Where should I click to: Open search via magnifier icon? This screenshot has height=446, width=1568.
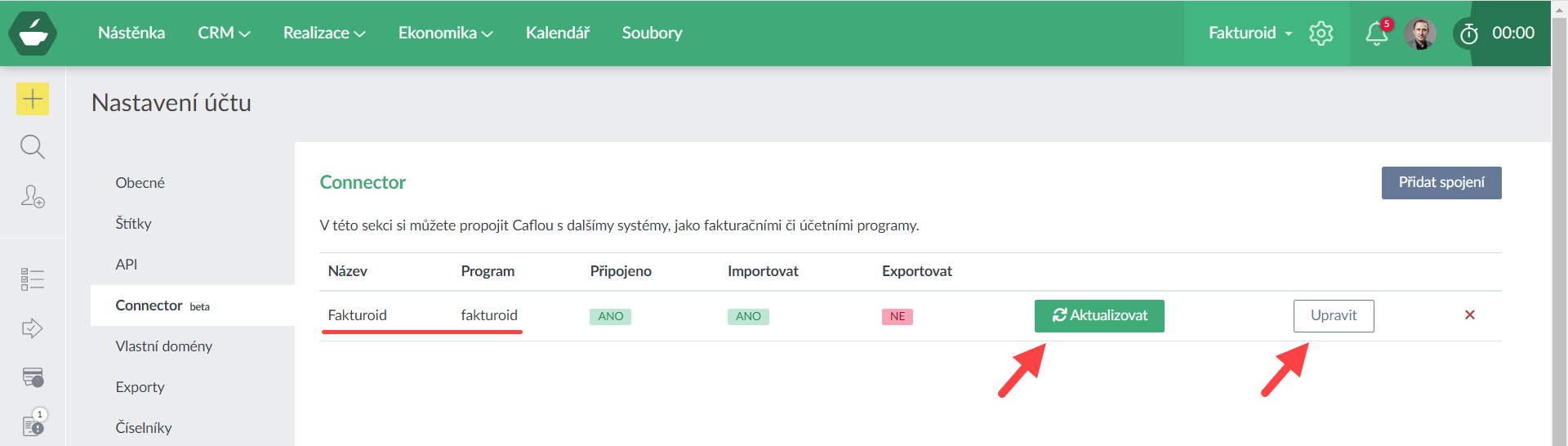(x=33, y=147)
